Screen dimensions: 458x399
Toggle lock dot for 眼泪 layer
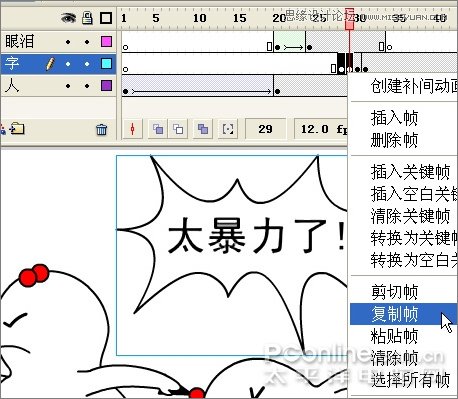click(x=87, y=42)
